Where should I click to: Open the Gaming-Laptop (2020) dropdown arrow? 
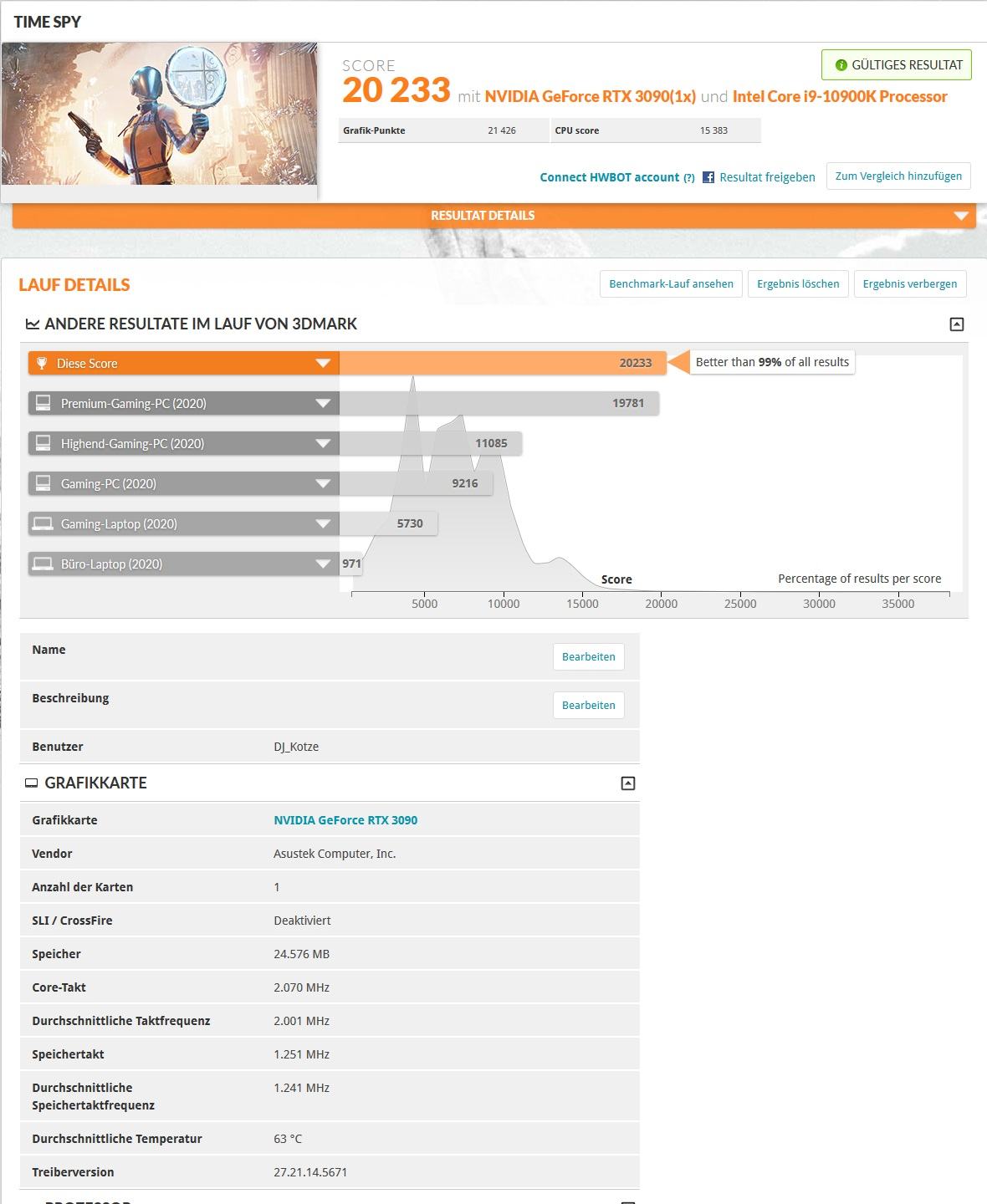pyautogui.click(x=323, y=523)
